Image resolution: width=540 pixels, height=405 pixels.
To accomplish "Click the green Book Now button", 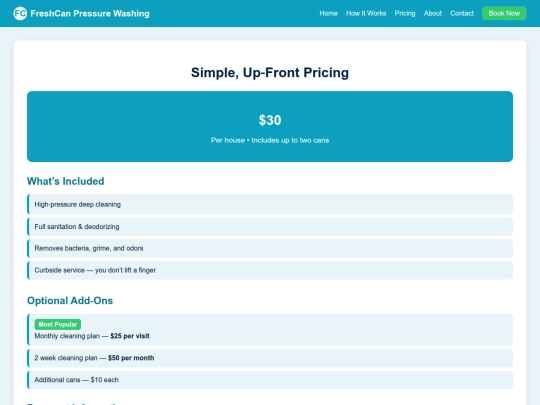I will tap(504, 13).
